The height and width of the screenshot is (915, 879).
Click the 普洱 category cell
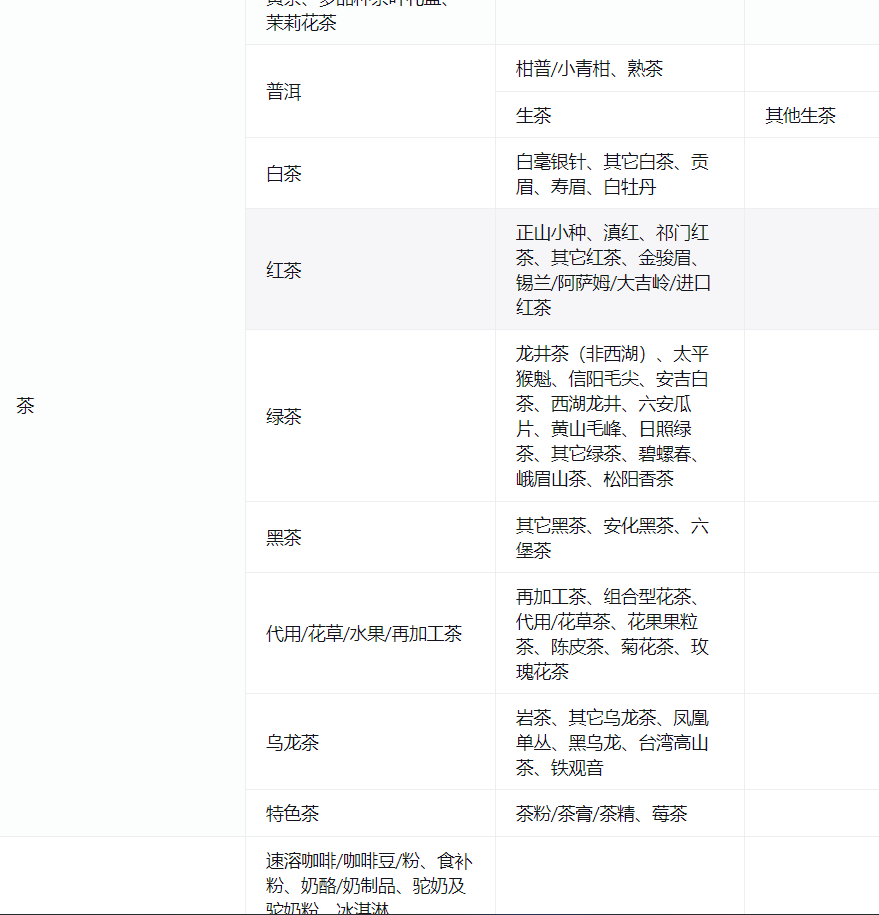pyautogui.click(x=284, y=92)
